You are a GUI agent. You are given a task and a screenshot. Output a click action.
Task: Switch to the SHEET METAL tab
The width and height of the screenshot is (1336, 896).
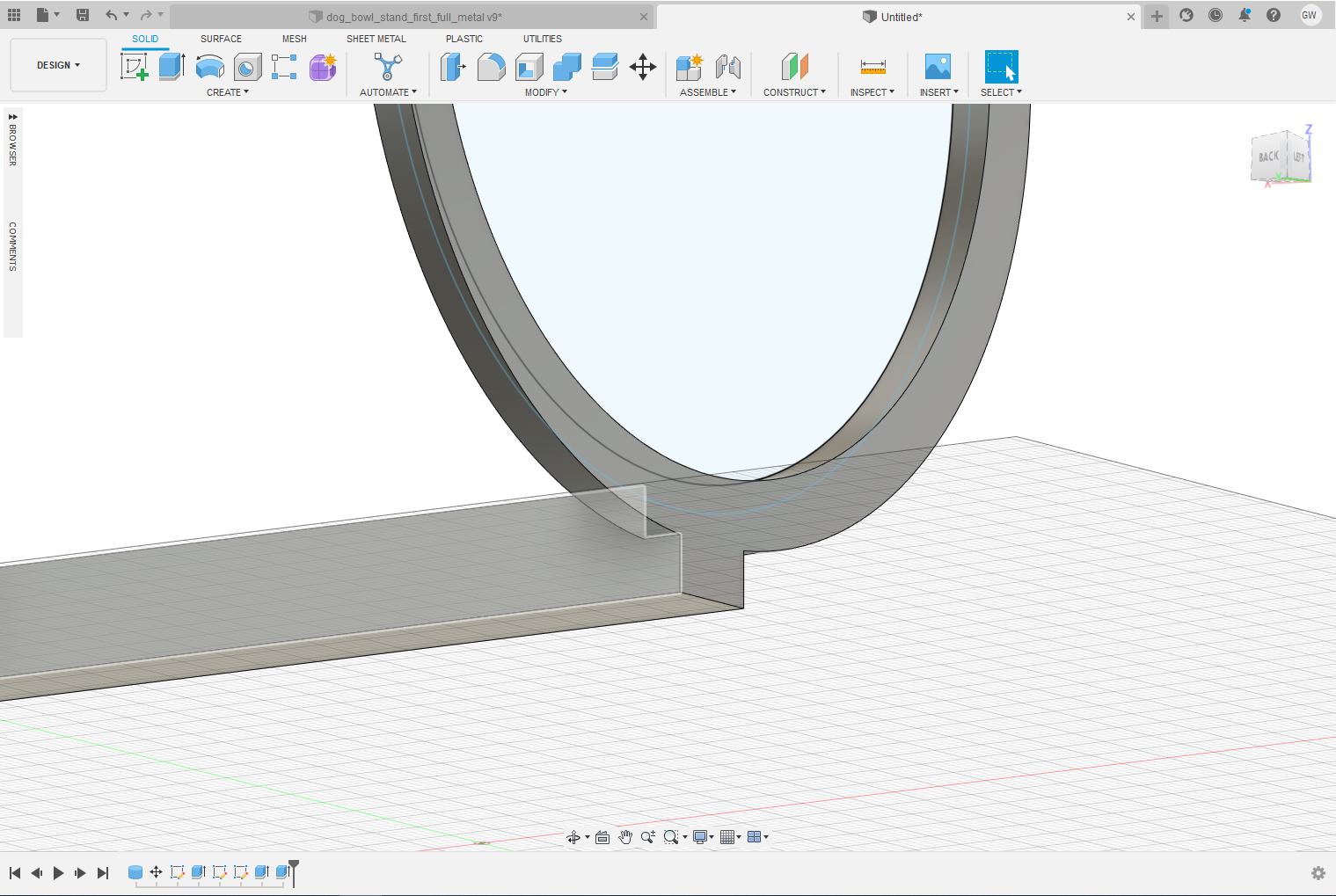point(376,39)
